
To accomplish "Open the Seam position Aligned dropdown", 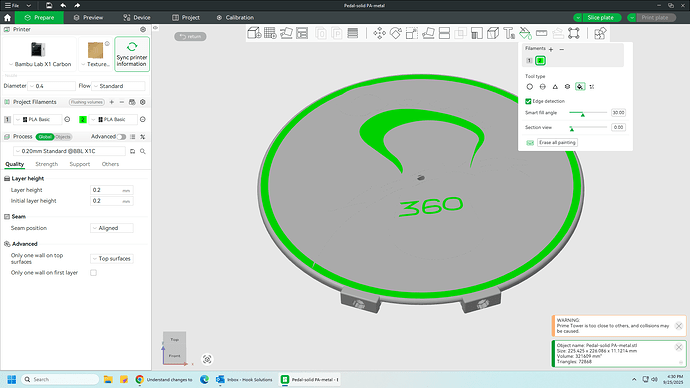I will coord(112,228).
